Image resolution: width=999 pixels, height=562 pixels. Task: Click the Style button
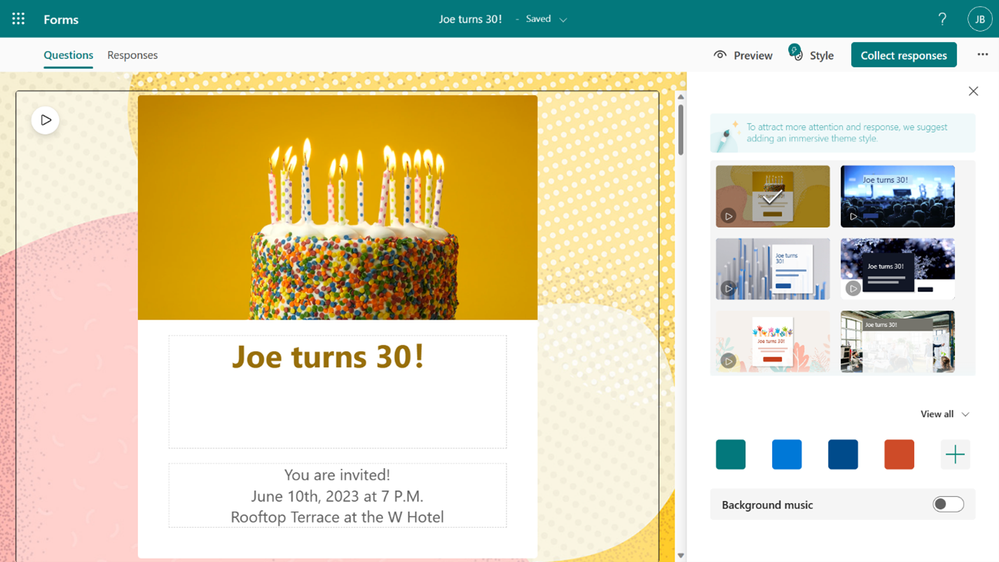coord(812,55)
